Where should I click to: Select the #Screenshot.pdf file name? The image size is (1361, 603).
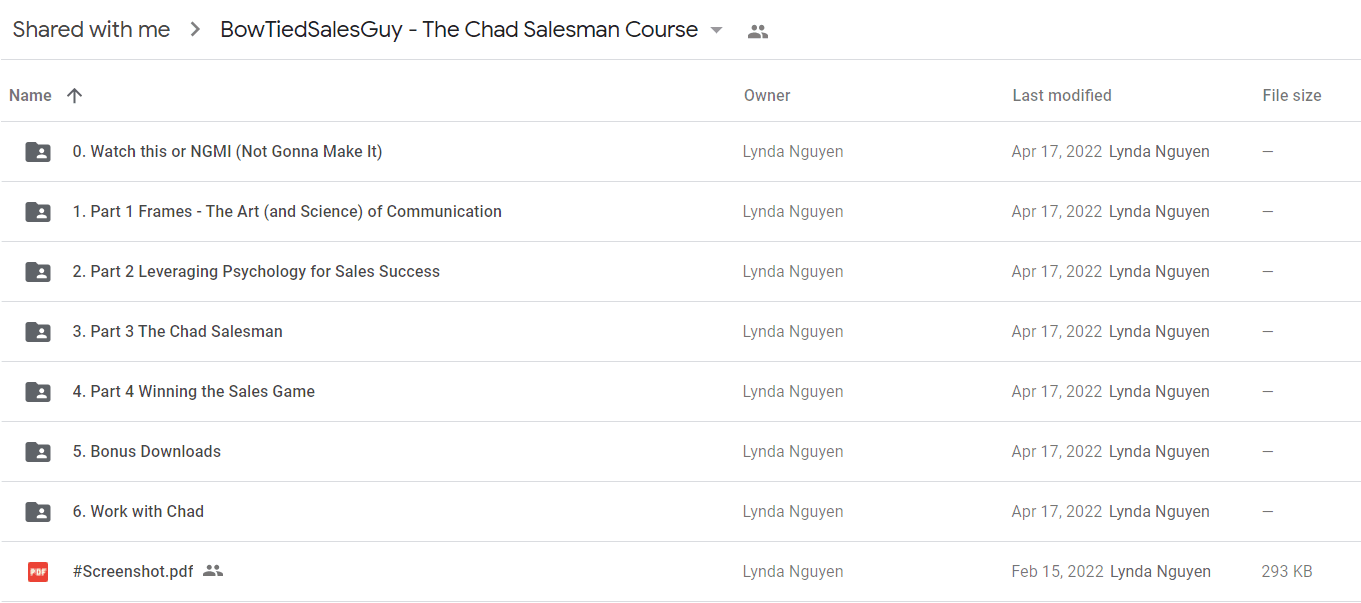point(133,572)
